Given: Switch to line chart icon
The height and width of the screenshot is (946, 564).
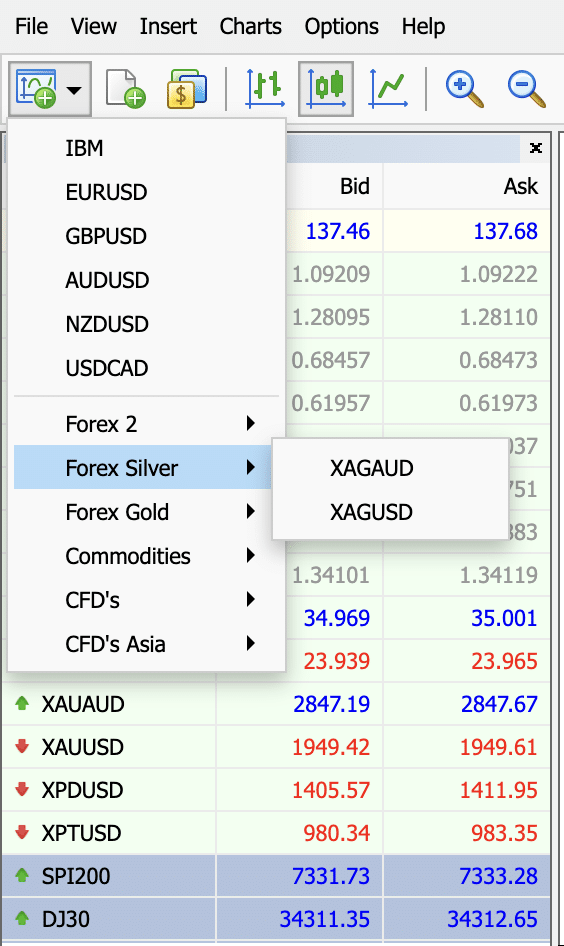Looking at the screenshot, I should tap(388, 89).
